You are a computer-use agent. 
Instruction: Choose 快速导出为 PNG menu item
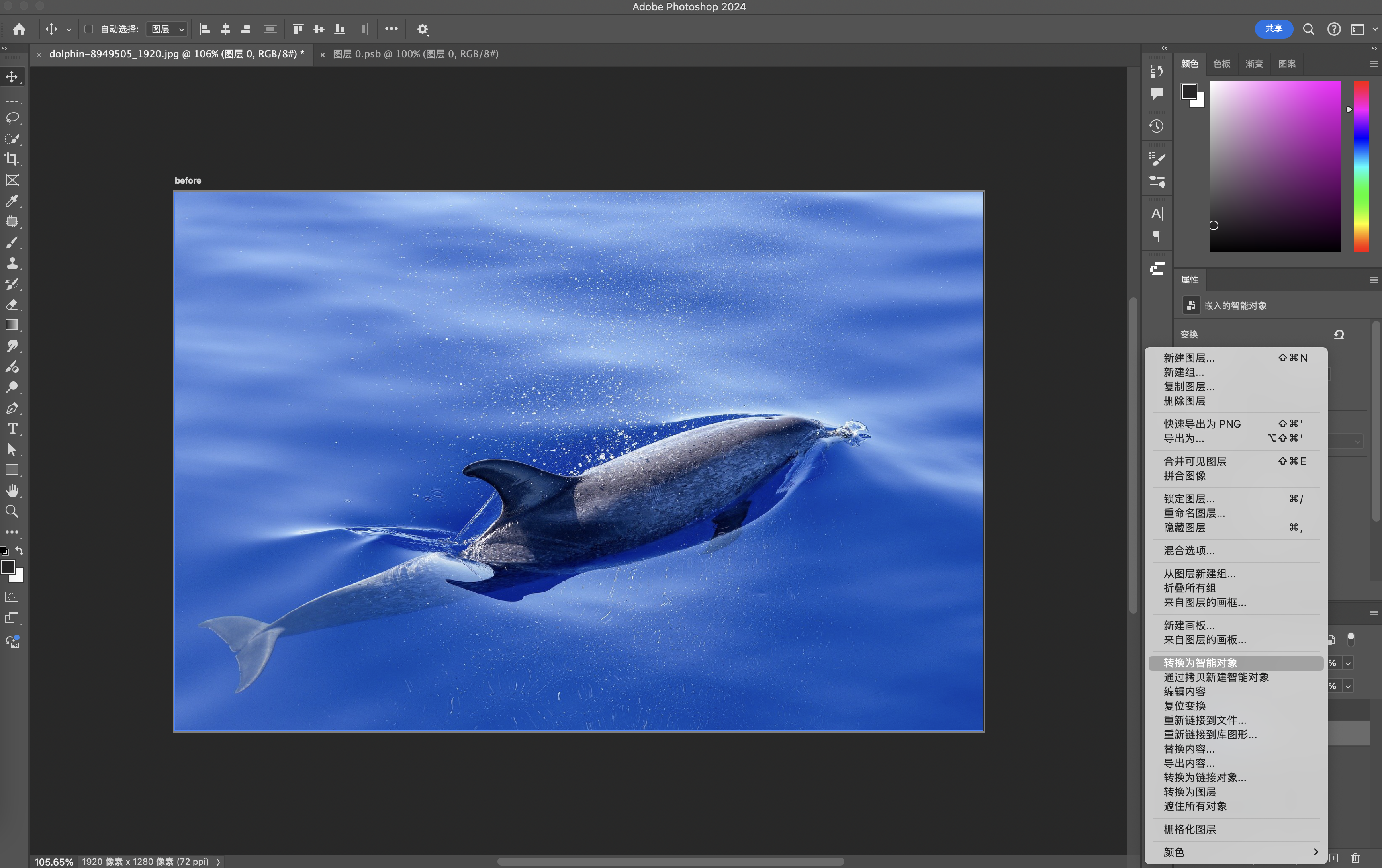pos(1236,423)
